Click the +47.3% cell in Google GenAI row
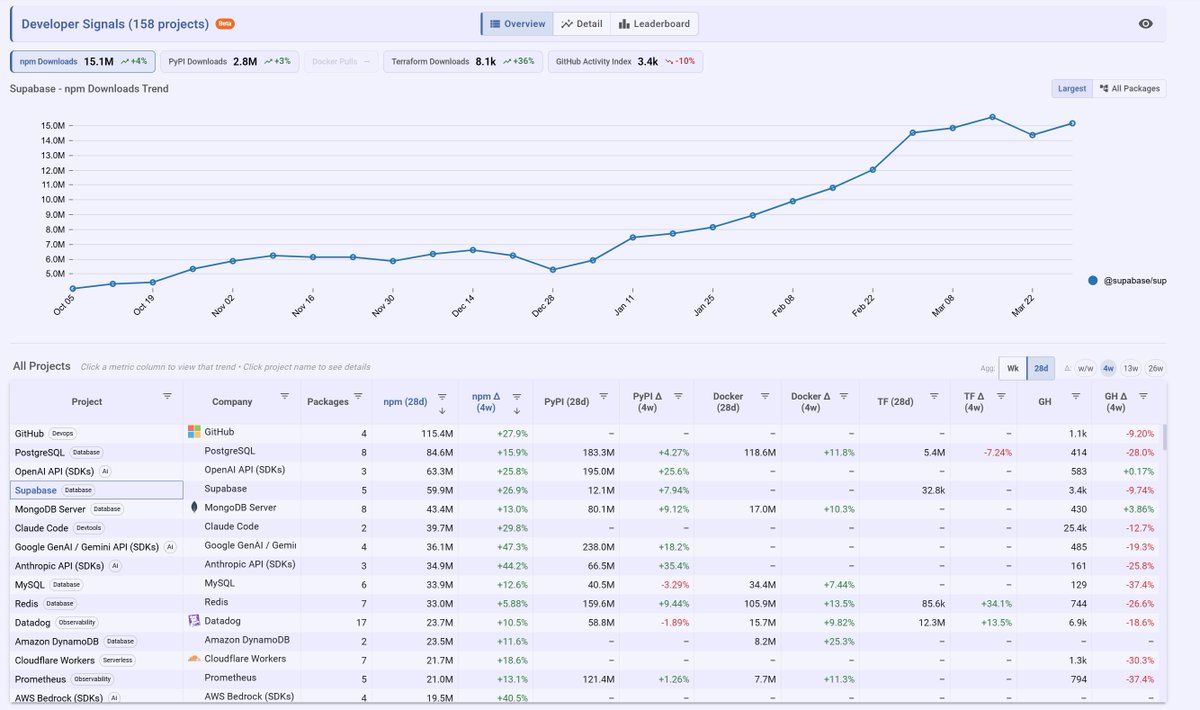Image resolution: width=1200 pixels, height=710 pixels. pyautogui.click(x=510, y=547)
